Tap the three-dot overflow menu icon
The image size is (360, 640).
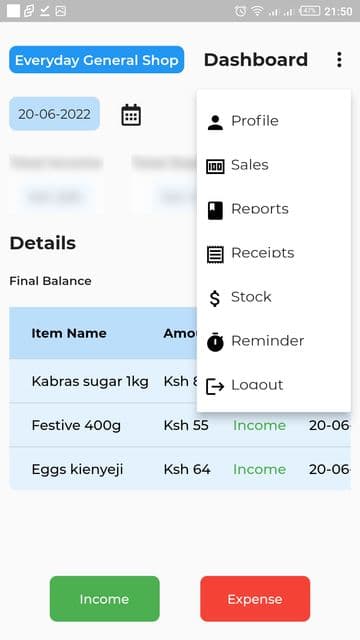tap(339, 60)
